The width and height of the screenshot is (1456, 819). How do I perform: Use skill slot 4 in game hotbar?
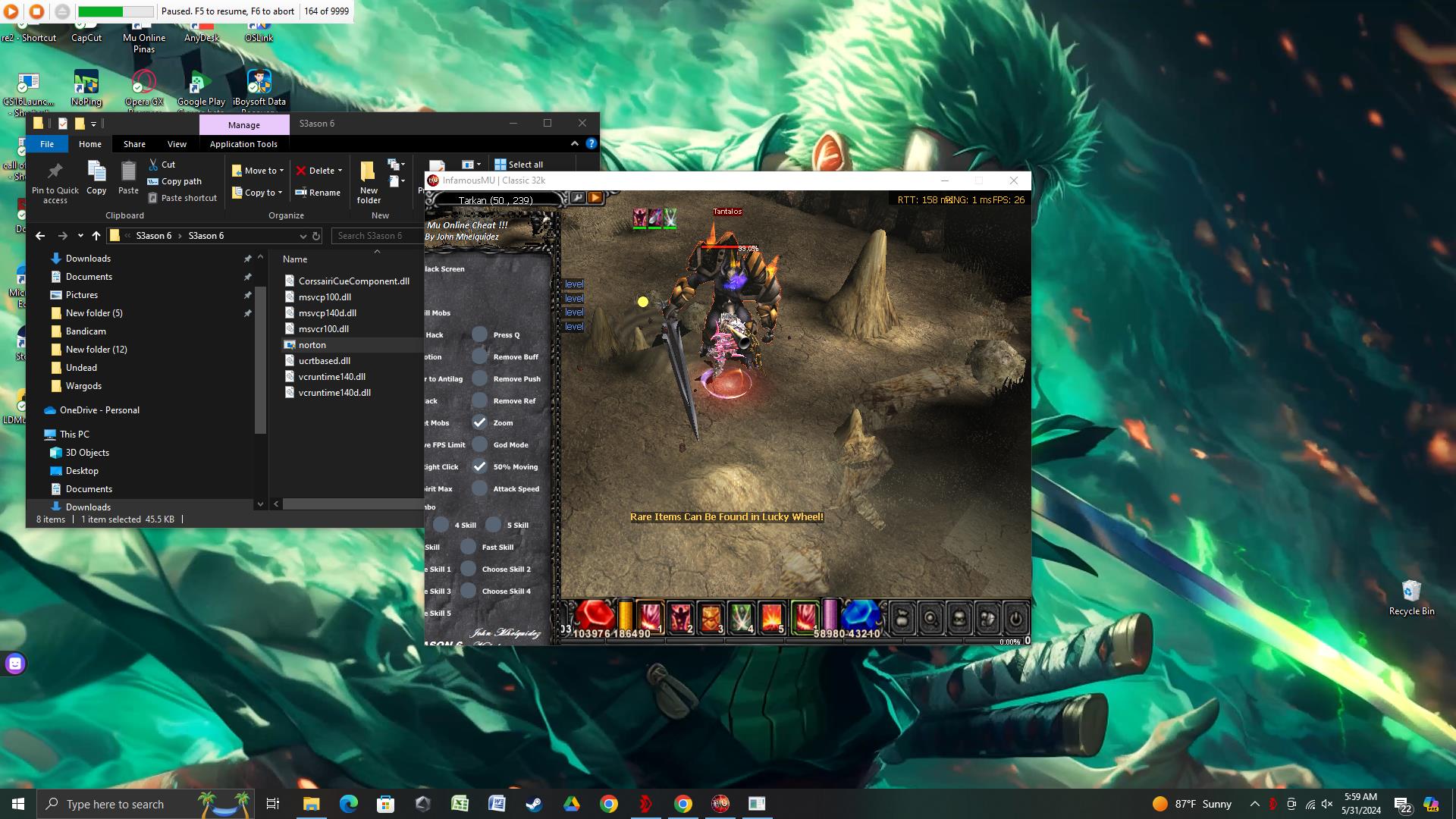click(741, 617)
